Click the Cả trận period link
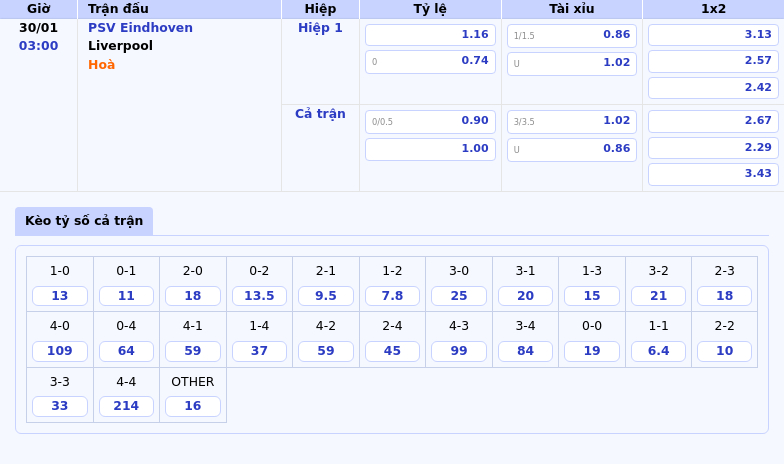784x464 pixels. (x=320, y=114)
